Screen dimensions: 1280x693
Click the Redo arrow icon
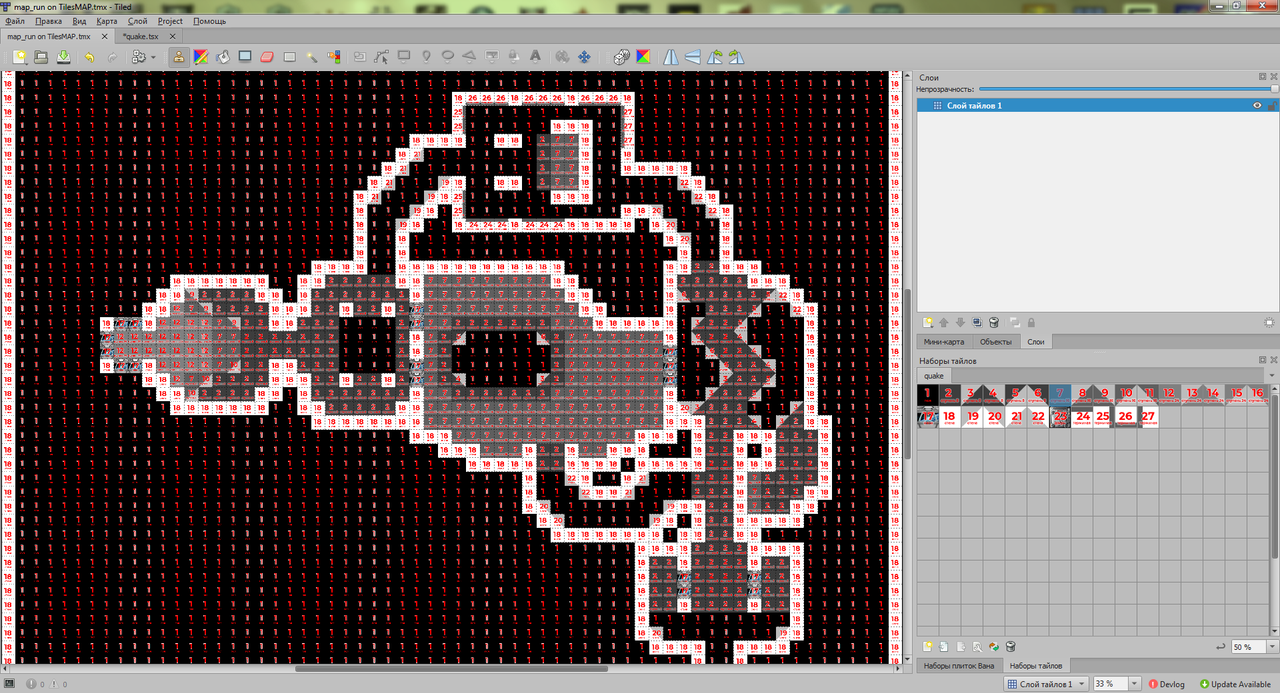[112, 57]
